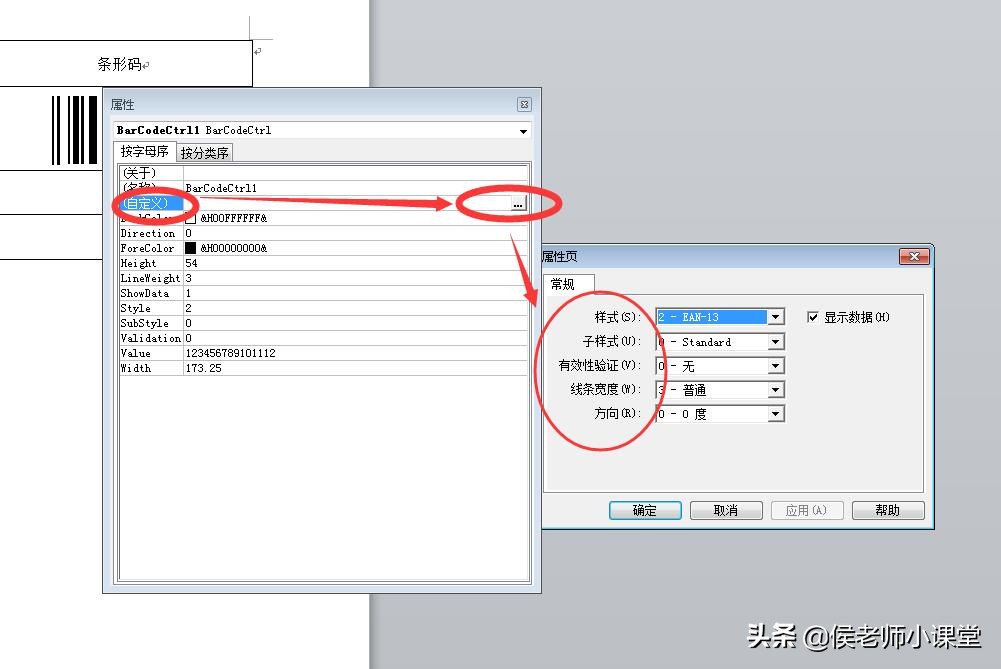Select the ShowData property row
The height and width of the screenshot is (669, 1001).
click(323, 294)
